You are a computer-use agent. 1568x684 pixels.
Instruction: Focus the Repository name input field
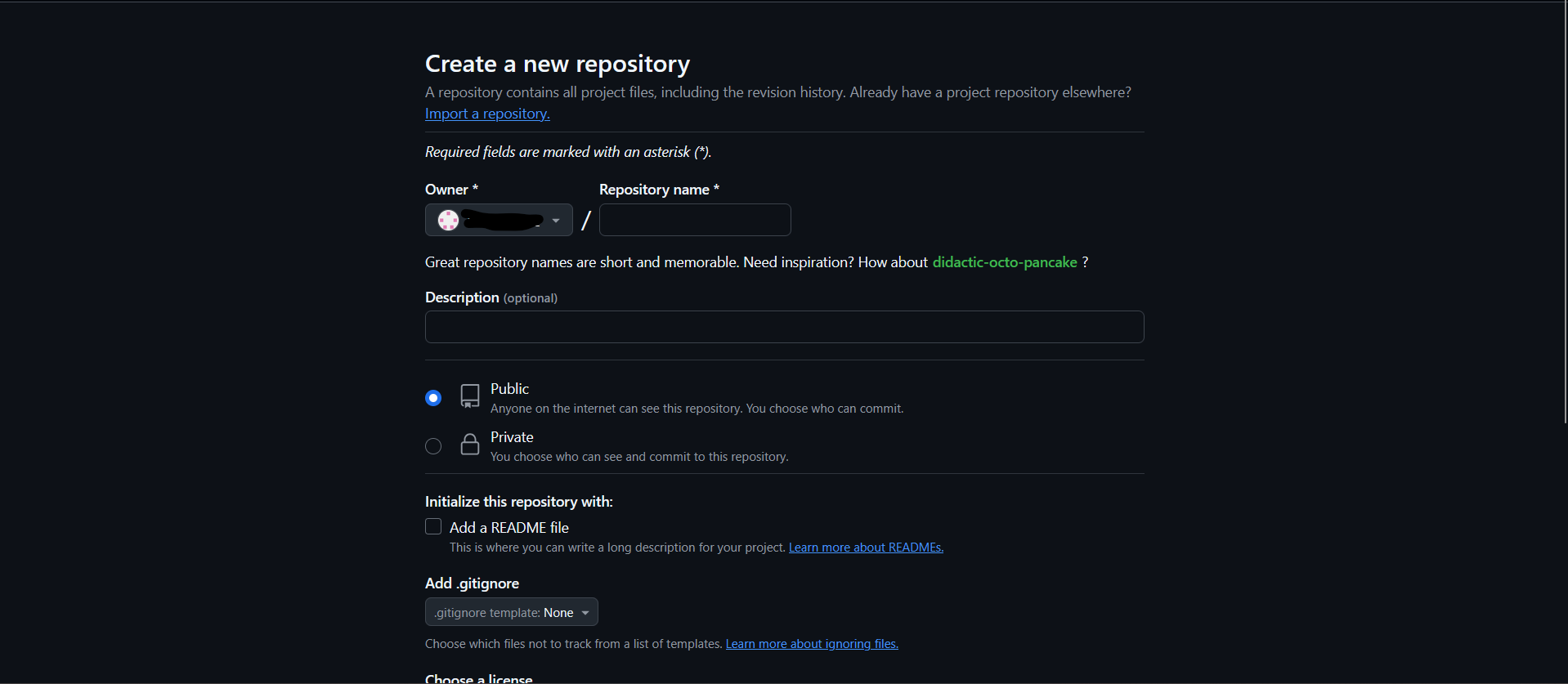(x=695, y=220)
